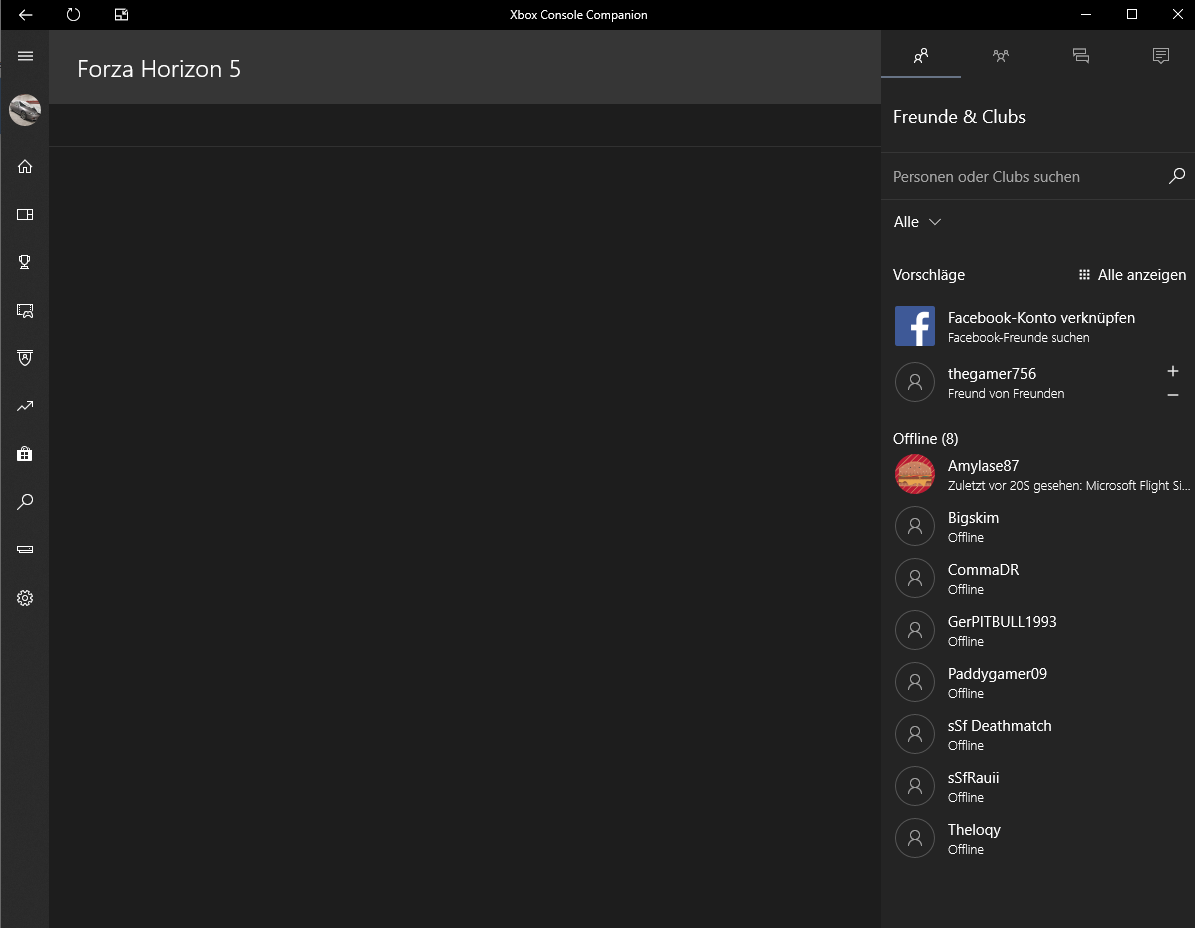Click Amylase87's burger avatar
The width and height of the screenshot is (1195, 928).
point(915,474)
